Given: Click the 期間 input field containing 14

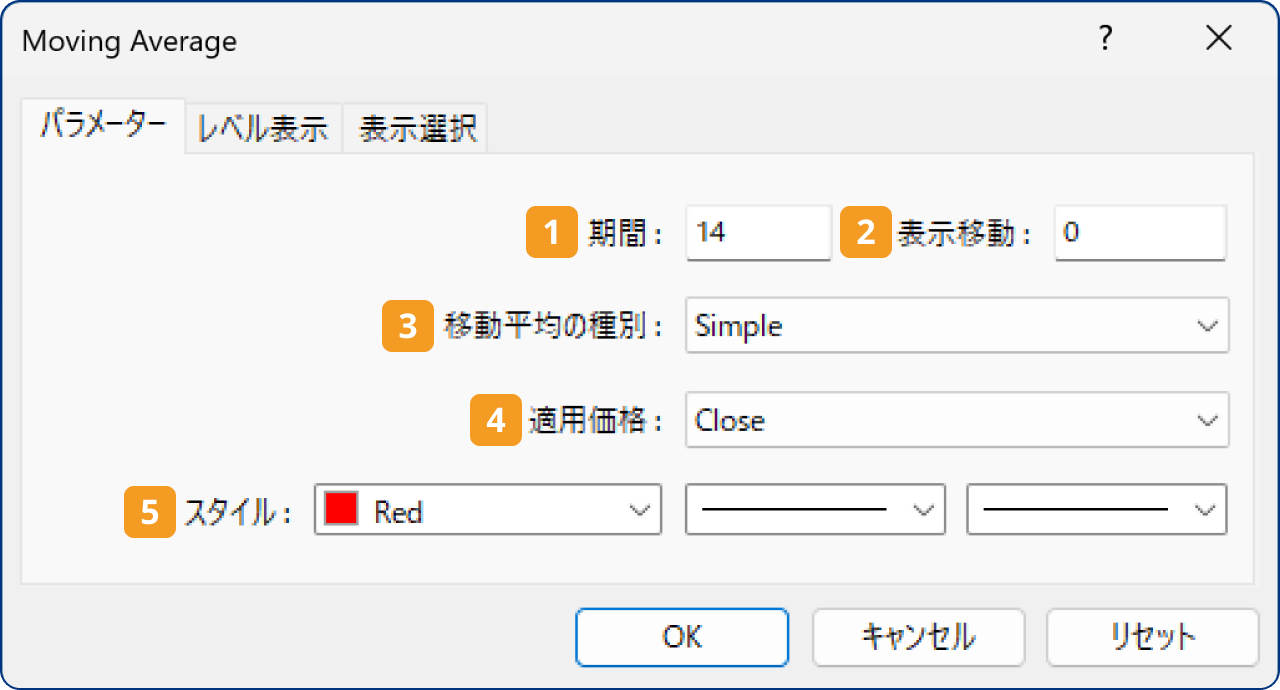Looking at the screenshot, I should point(757,233).
